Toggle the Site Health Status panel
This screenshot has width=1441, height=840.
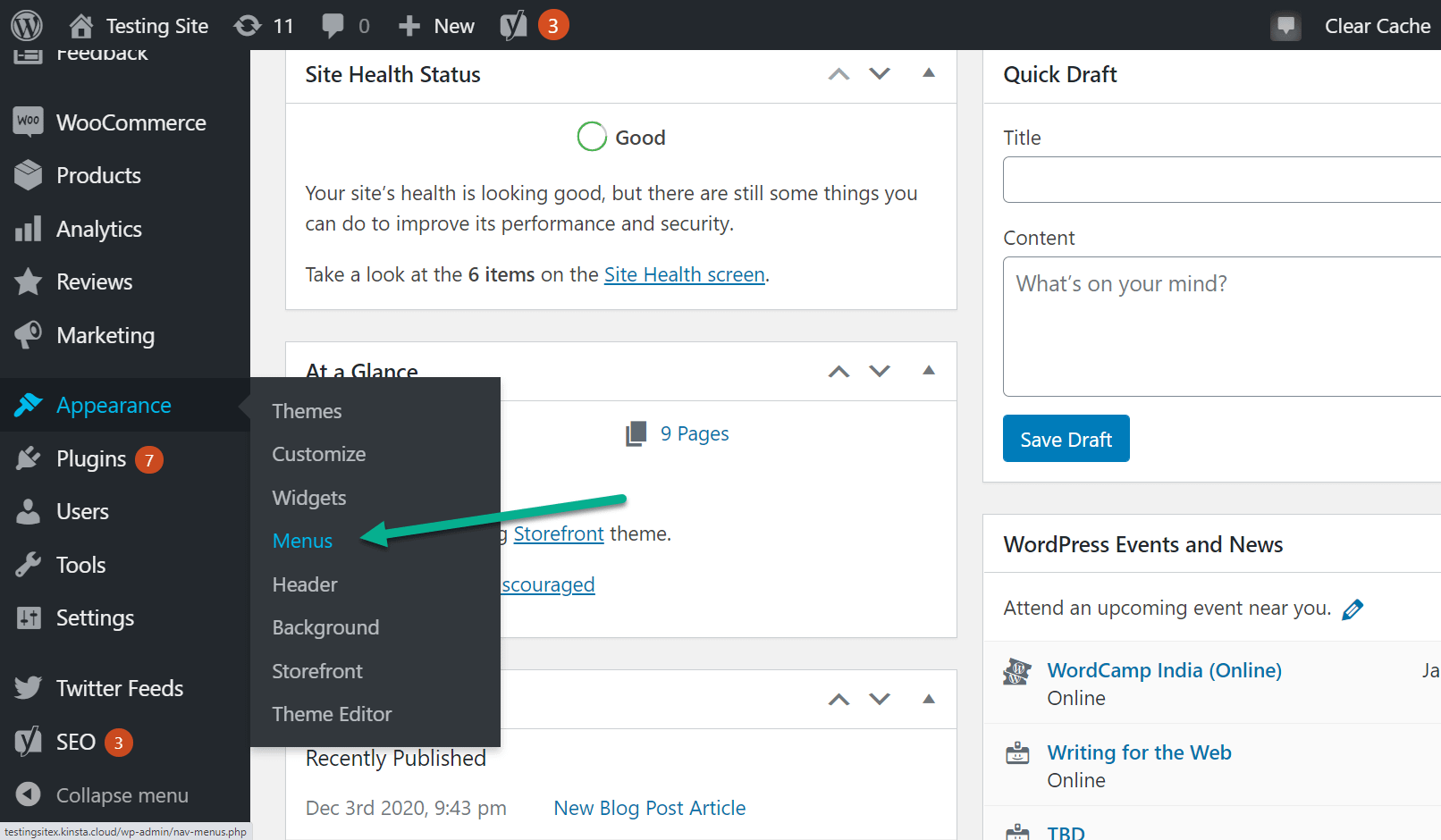929,73
